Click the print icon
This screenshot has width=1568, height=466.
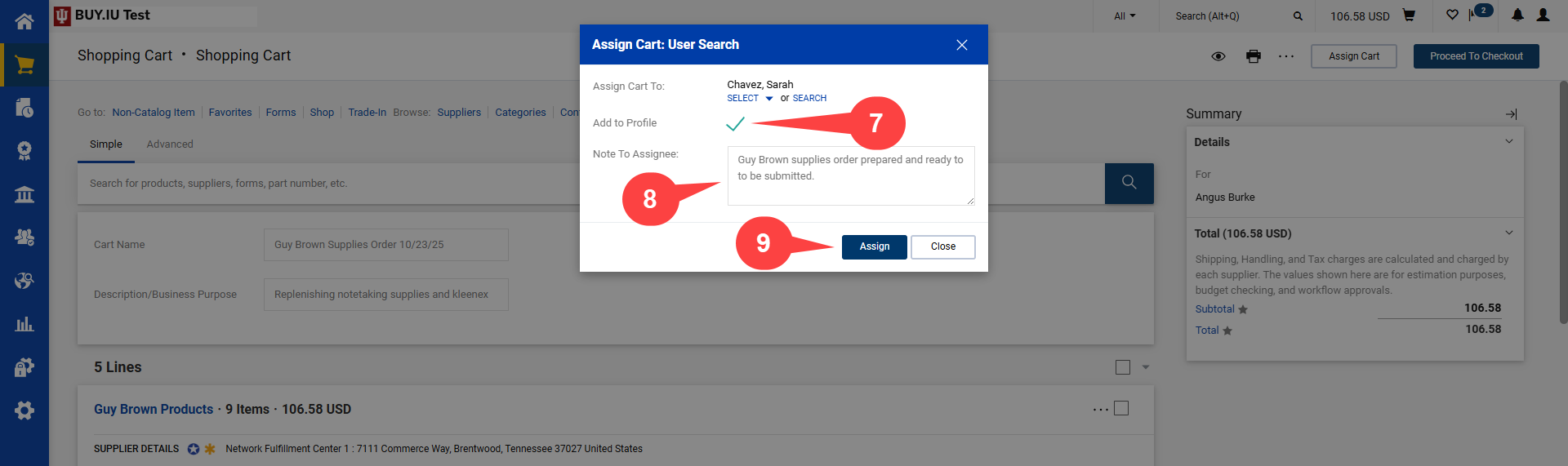(1254, 56)
